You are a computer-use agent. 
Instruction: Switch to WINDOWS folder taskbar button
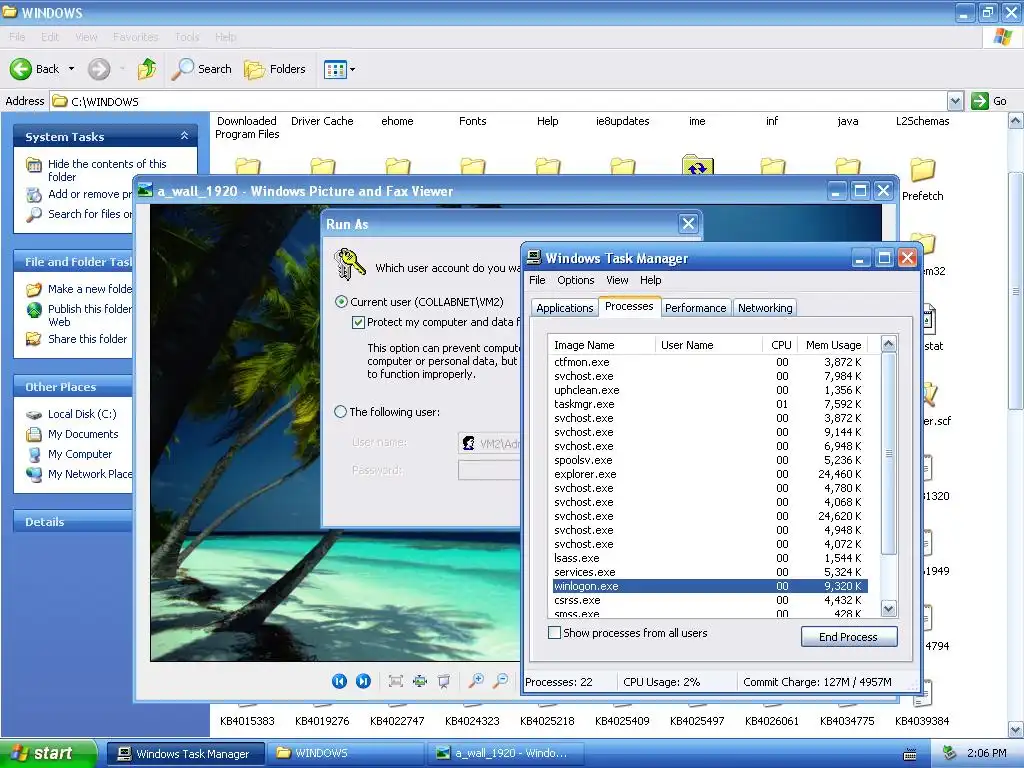pos(346,754)
